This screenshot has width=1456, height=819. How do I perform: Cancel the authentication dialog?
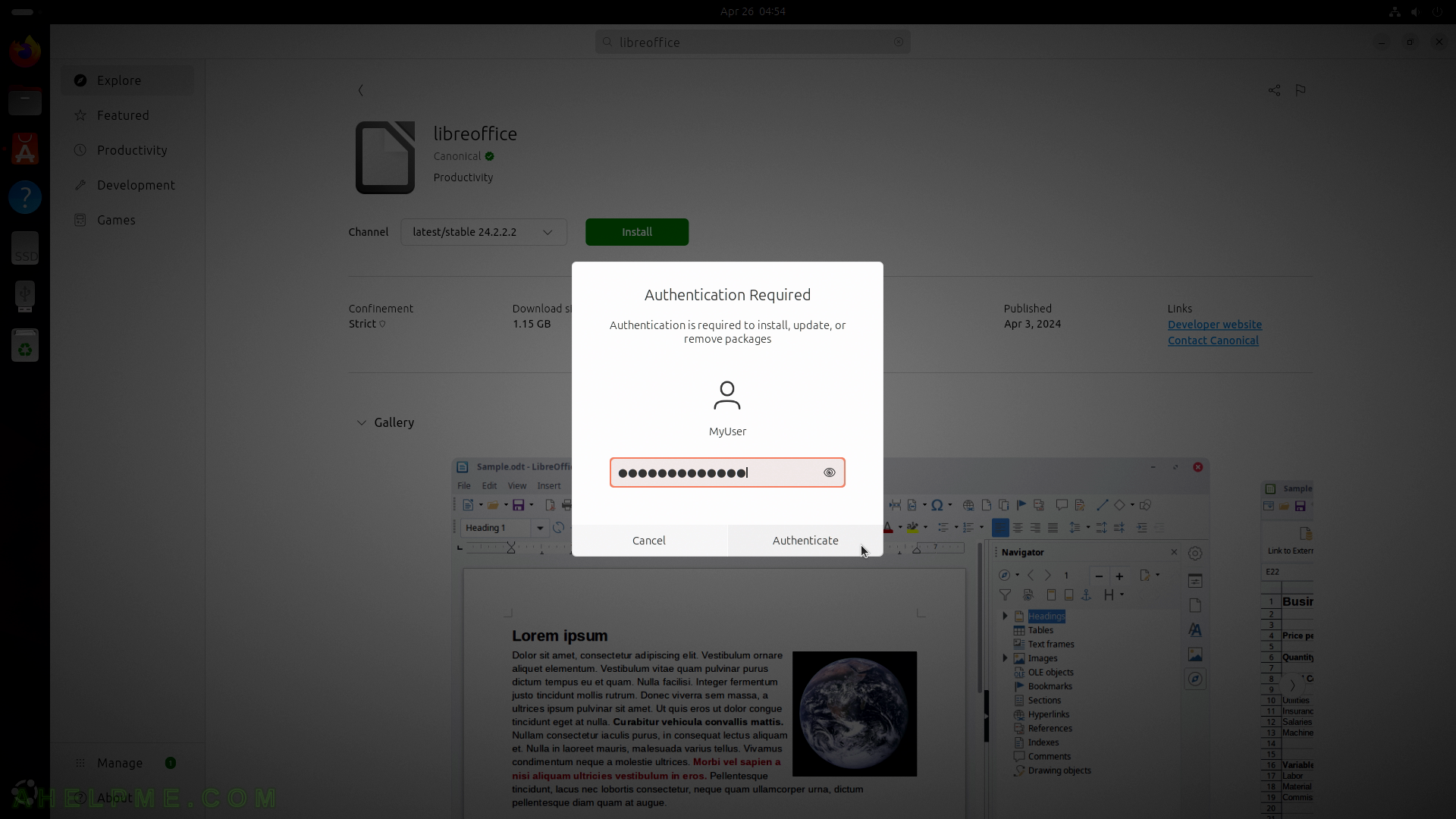point(649,541)
